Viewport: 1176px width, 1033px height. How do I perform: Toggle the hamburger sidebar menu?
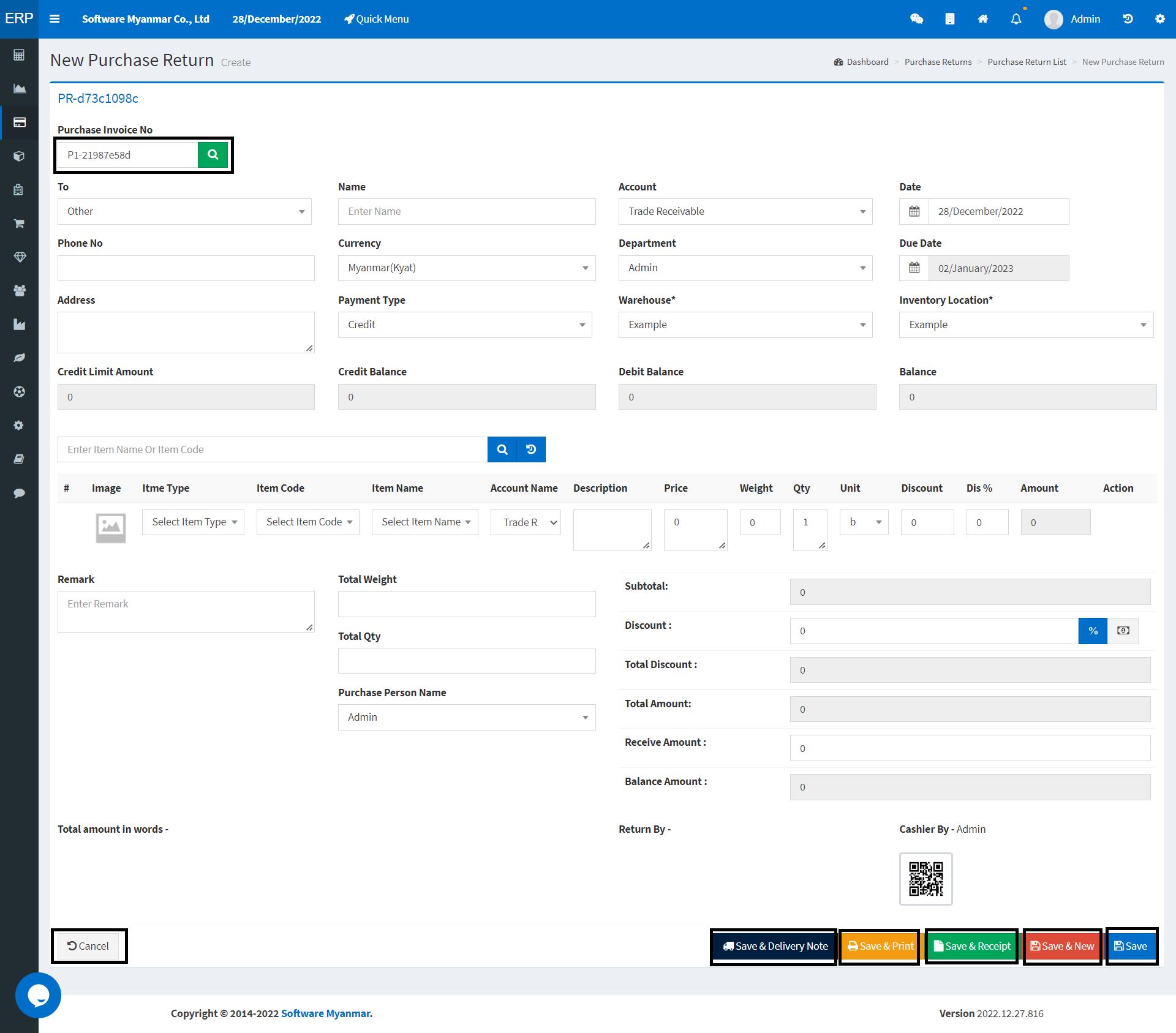pyautogui.click(x=55, y=19)
